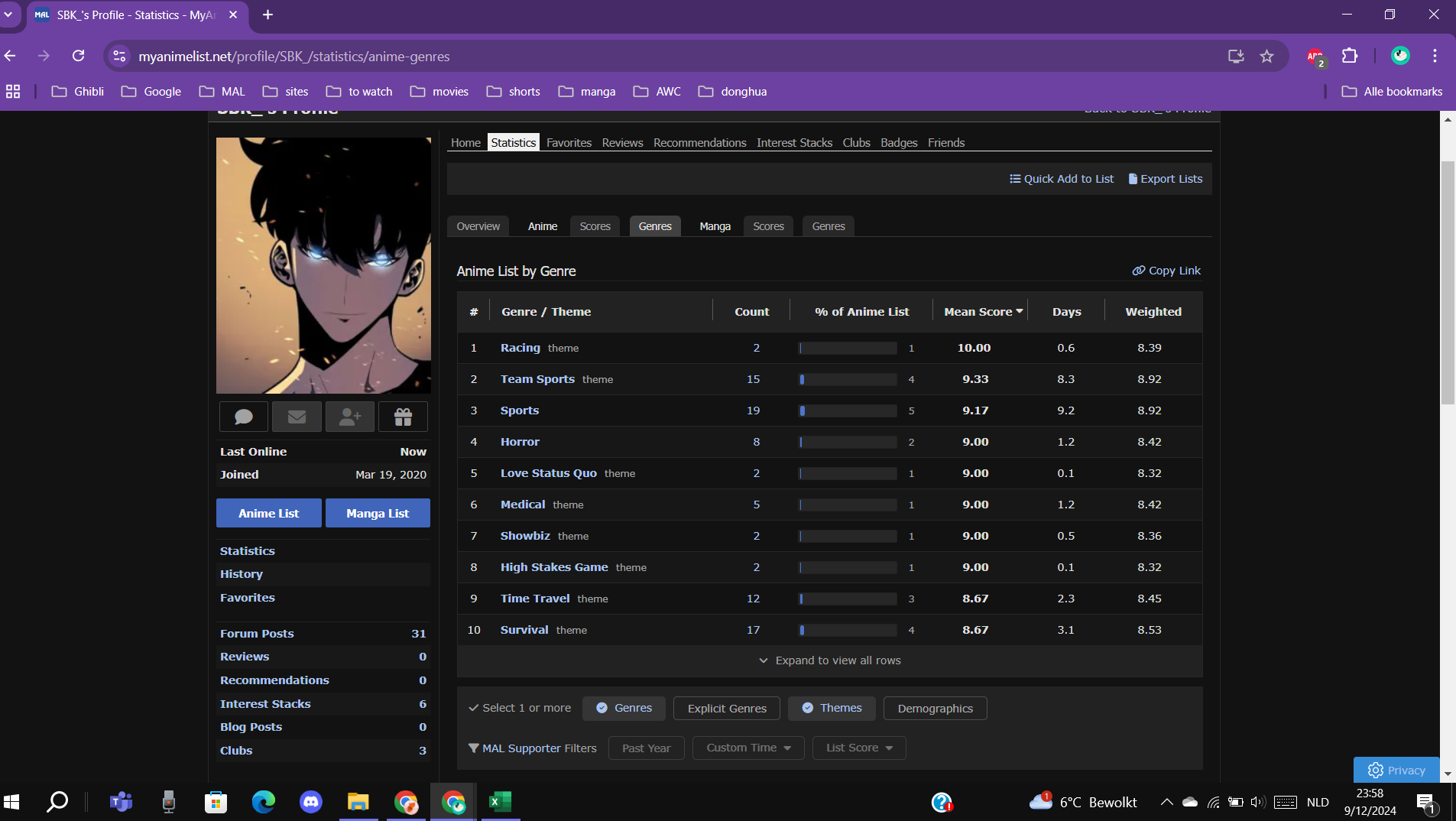Click the Copy Link chain icon
The image size is (1456, 821).
point(1139,271)
